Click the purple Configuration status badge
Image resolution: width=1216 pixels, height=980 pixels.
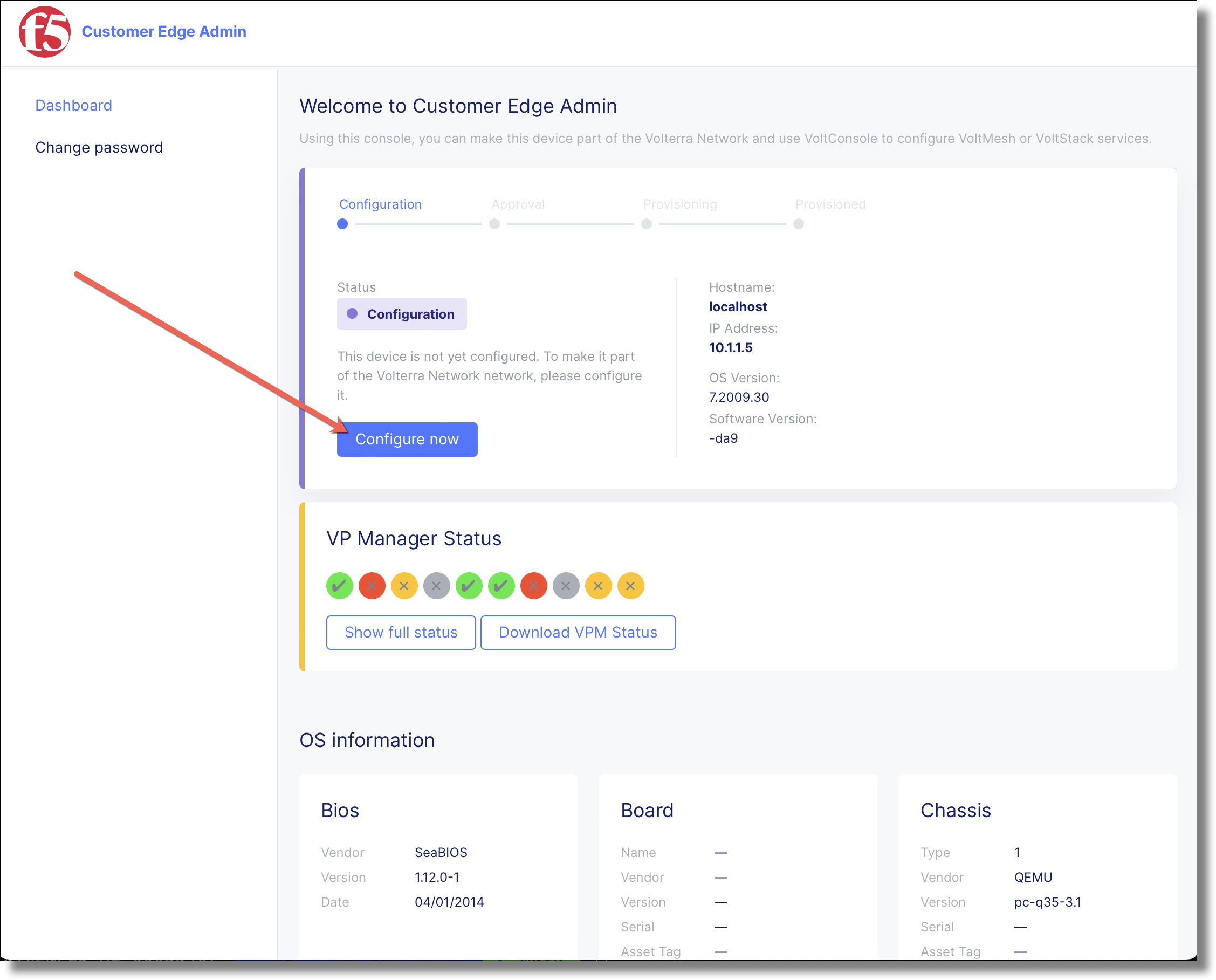tap(402, 314)
